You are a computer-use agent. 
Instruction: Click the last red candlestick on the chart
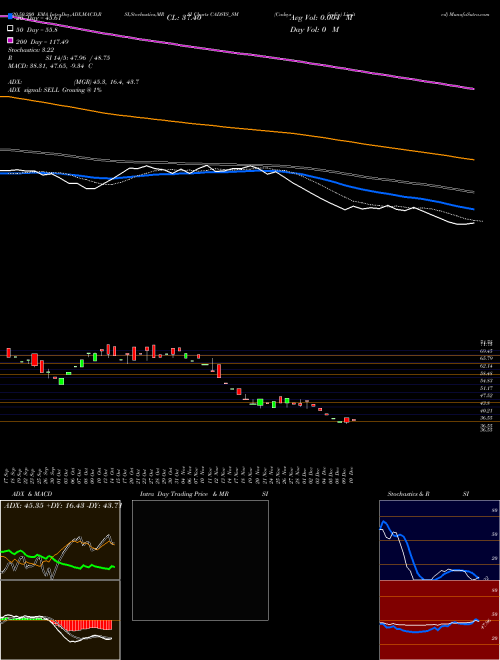pyautogui.click(x=354, y=420)
